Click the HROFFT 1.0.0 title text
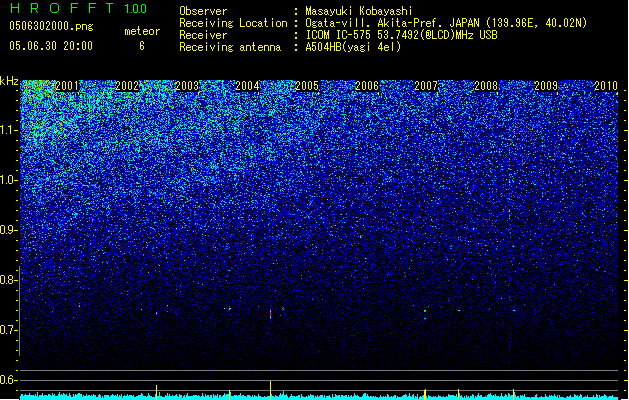629x400 pixels. point(79,8)
